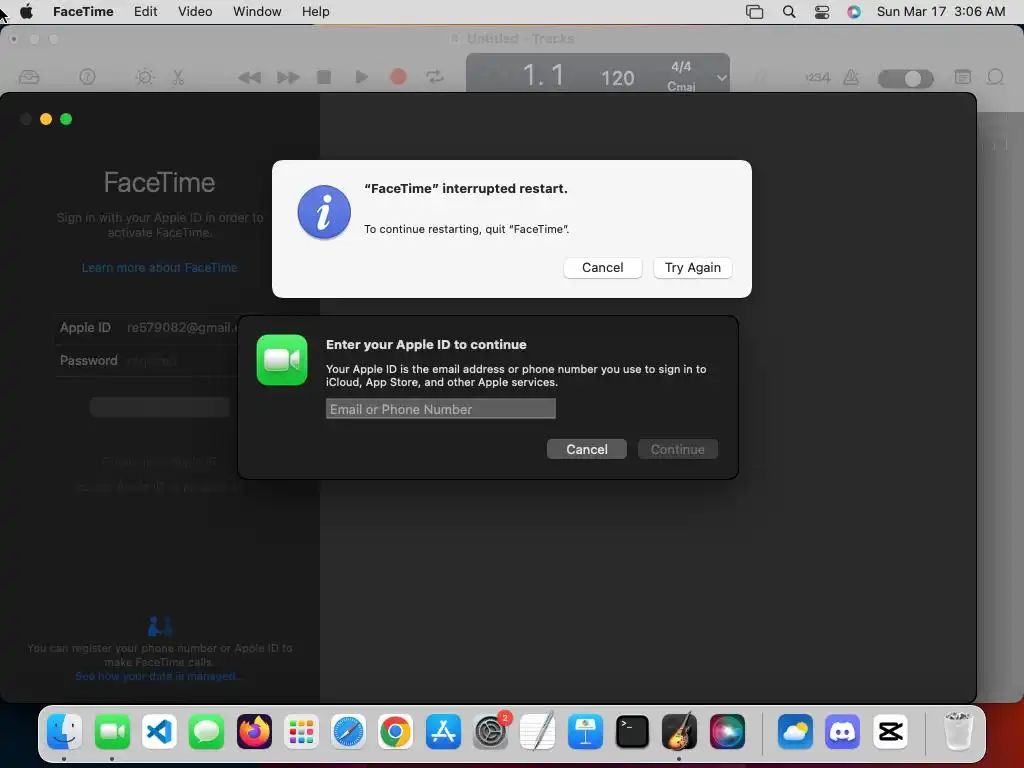
Task: Open the Window menu
Action: pos(257,12)
